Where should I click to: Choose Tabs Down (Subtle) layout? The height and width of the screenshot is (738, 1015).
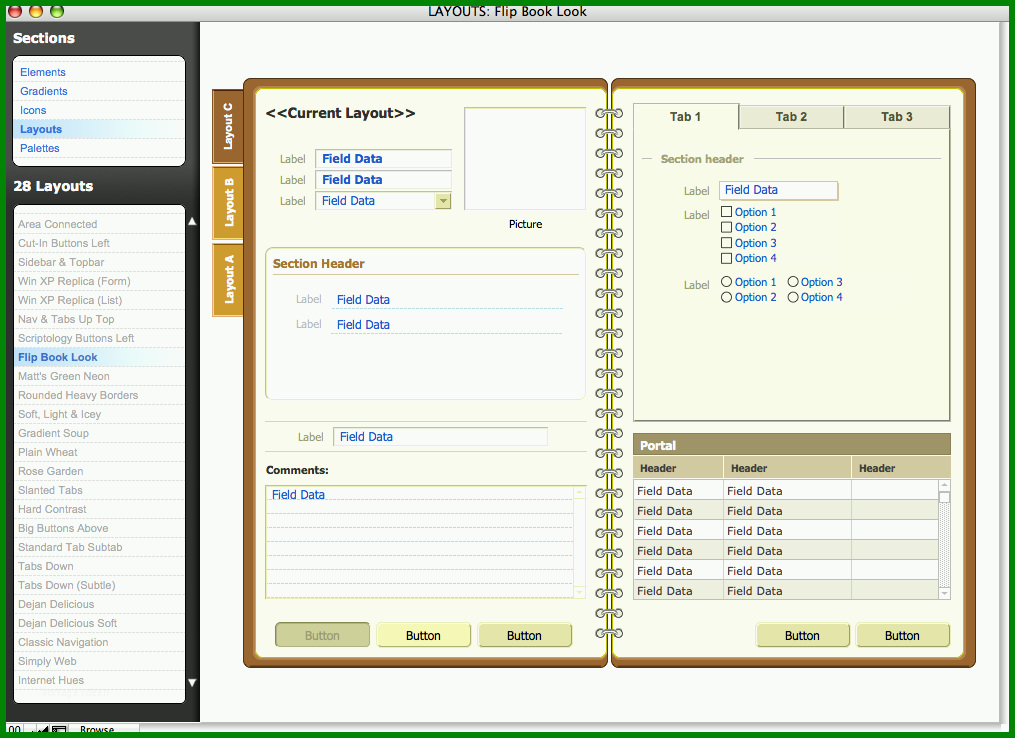pos(99,585)
